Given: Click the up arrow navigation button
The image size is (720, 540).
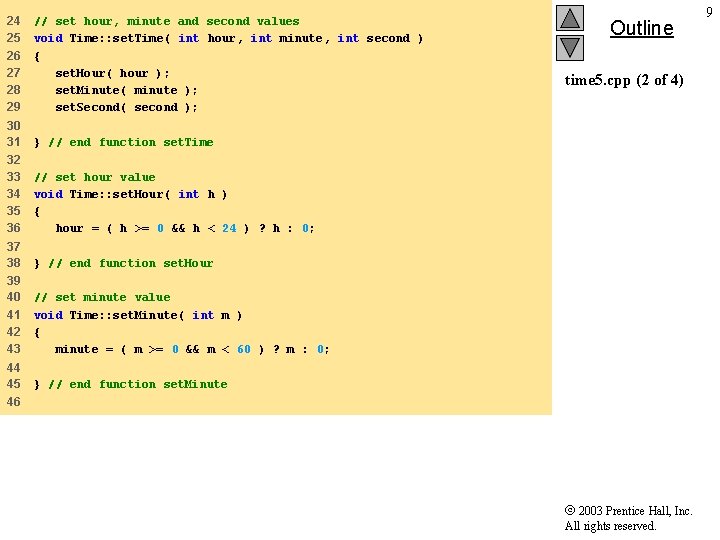Looking at the screenshot, I should (569, 18).
